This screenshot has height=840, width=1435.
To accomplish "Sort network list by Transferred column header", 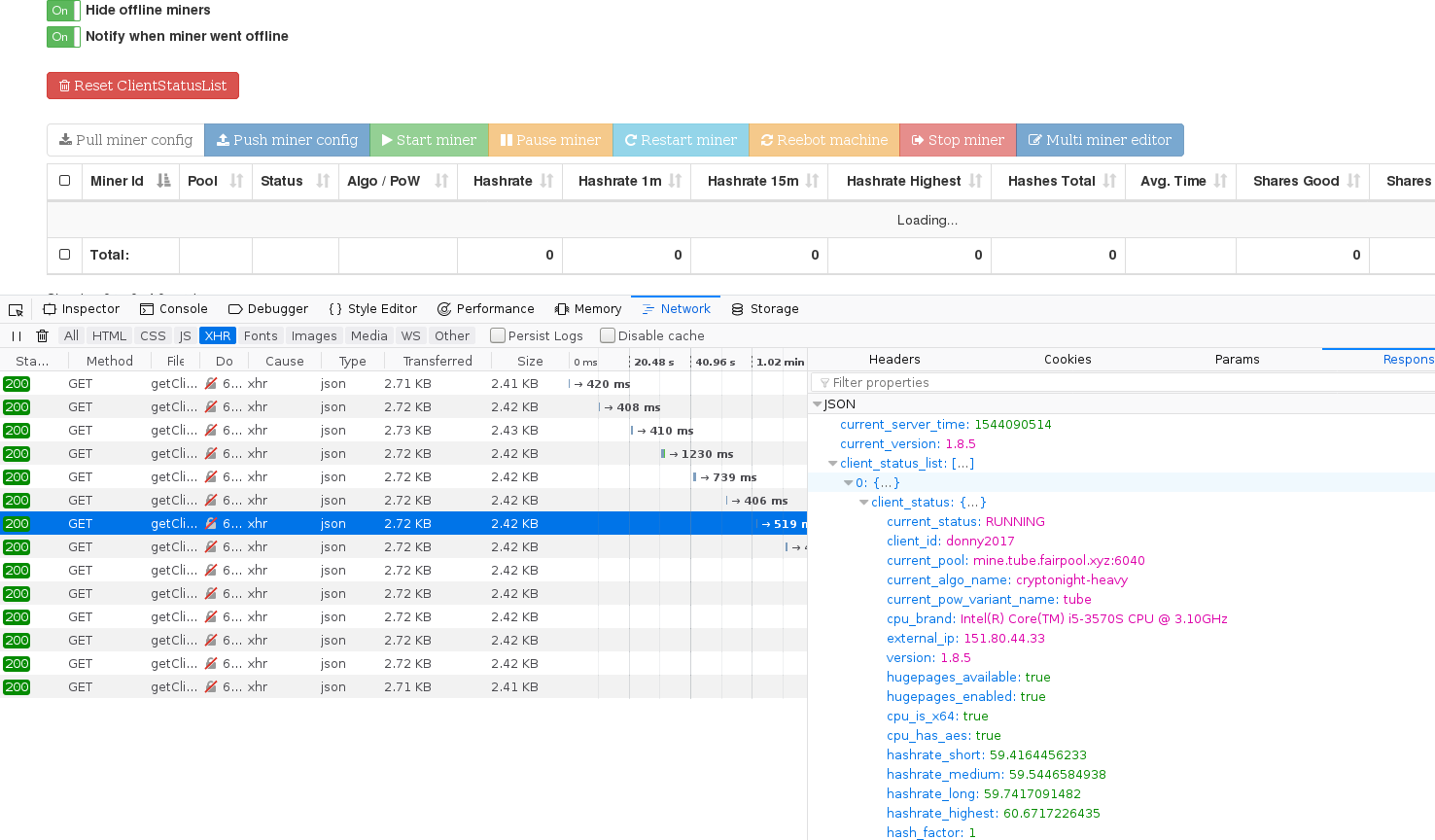I will (437, 361).
